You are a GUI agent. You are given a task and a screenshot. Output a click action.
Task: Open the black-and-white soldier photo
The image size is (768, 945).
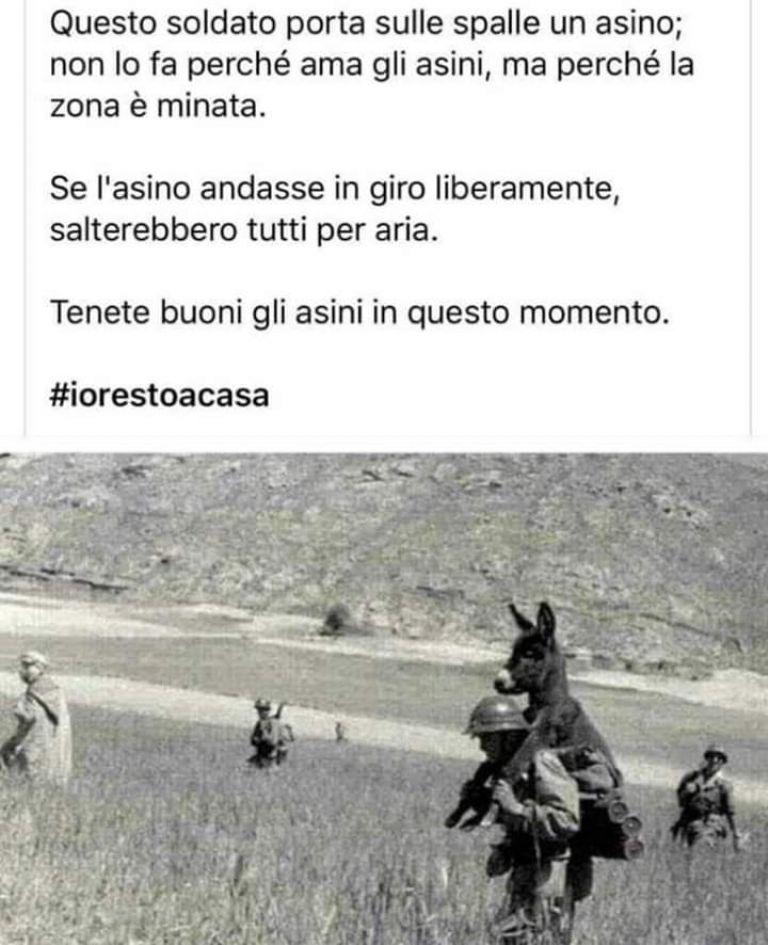coord(384,699)
